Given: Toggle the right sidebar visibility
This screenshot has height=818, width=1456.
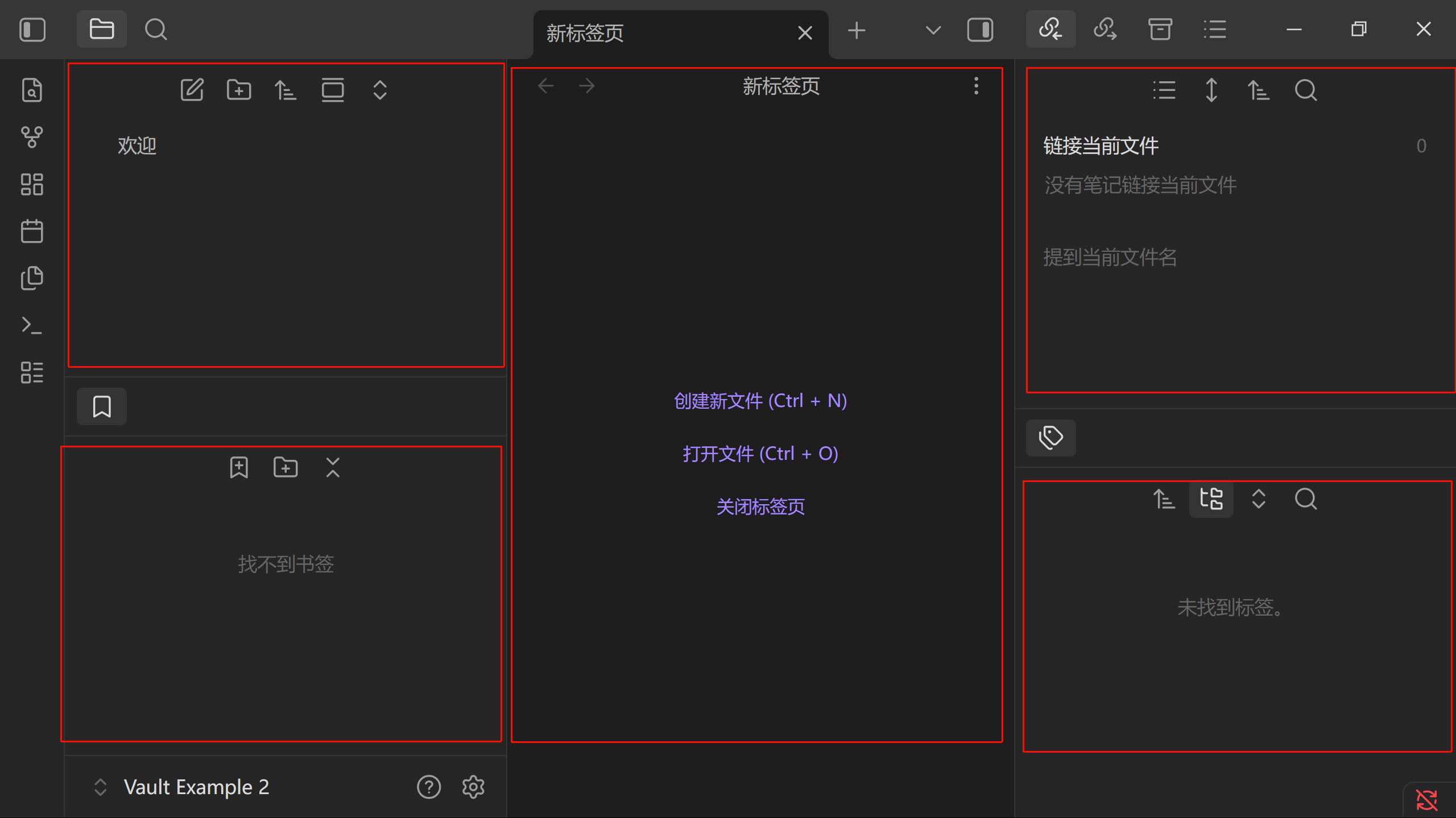Looking at the screenshot, I should click(x=980, y=30).
